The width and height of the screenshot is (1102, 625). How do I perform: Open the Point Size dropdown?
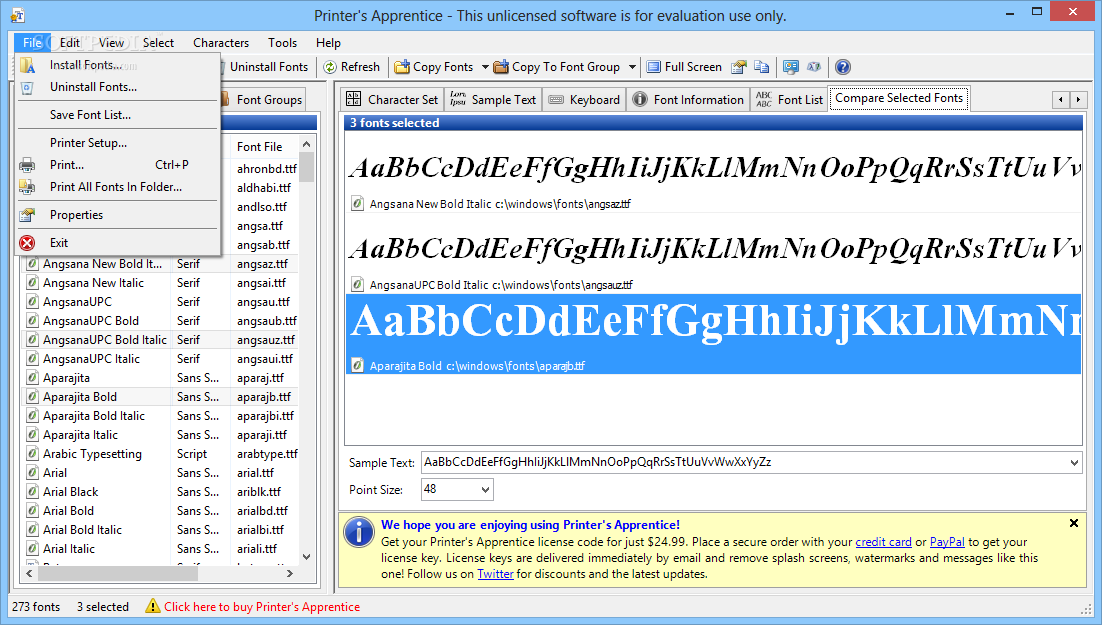tap(485, 489)
